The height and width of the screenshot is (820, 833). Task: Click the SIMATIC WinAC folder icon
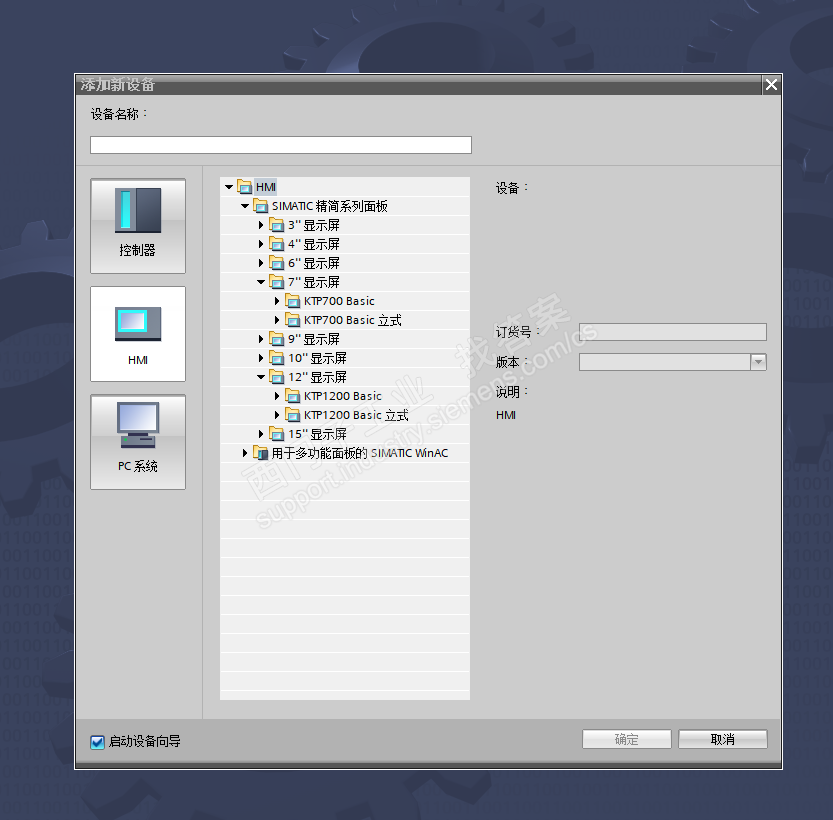point(260,453)
